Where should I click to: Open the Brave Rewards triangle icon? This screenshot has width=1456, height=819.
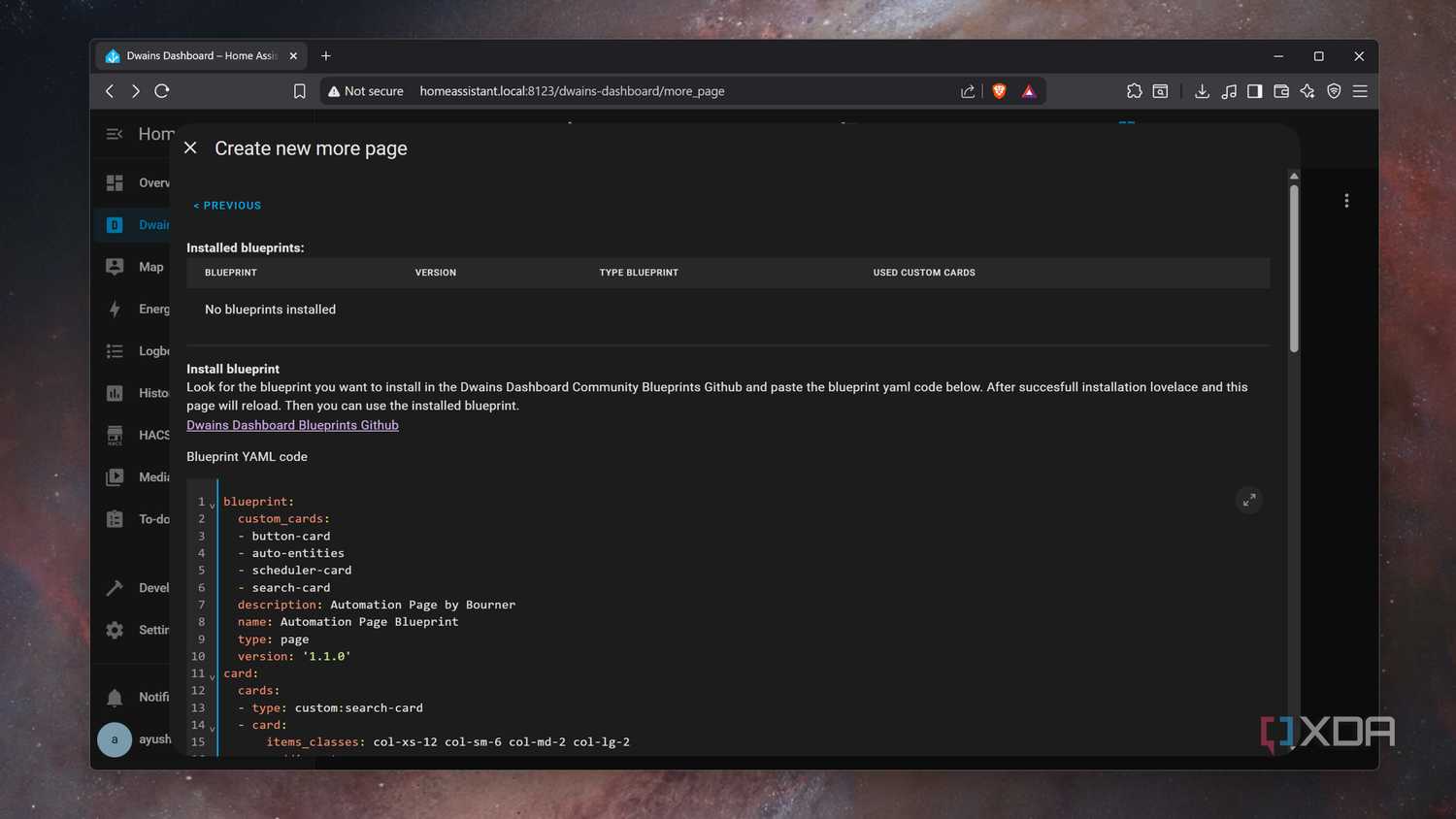tap(1029, 91)
